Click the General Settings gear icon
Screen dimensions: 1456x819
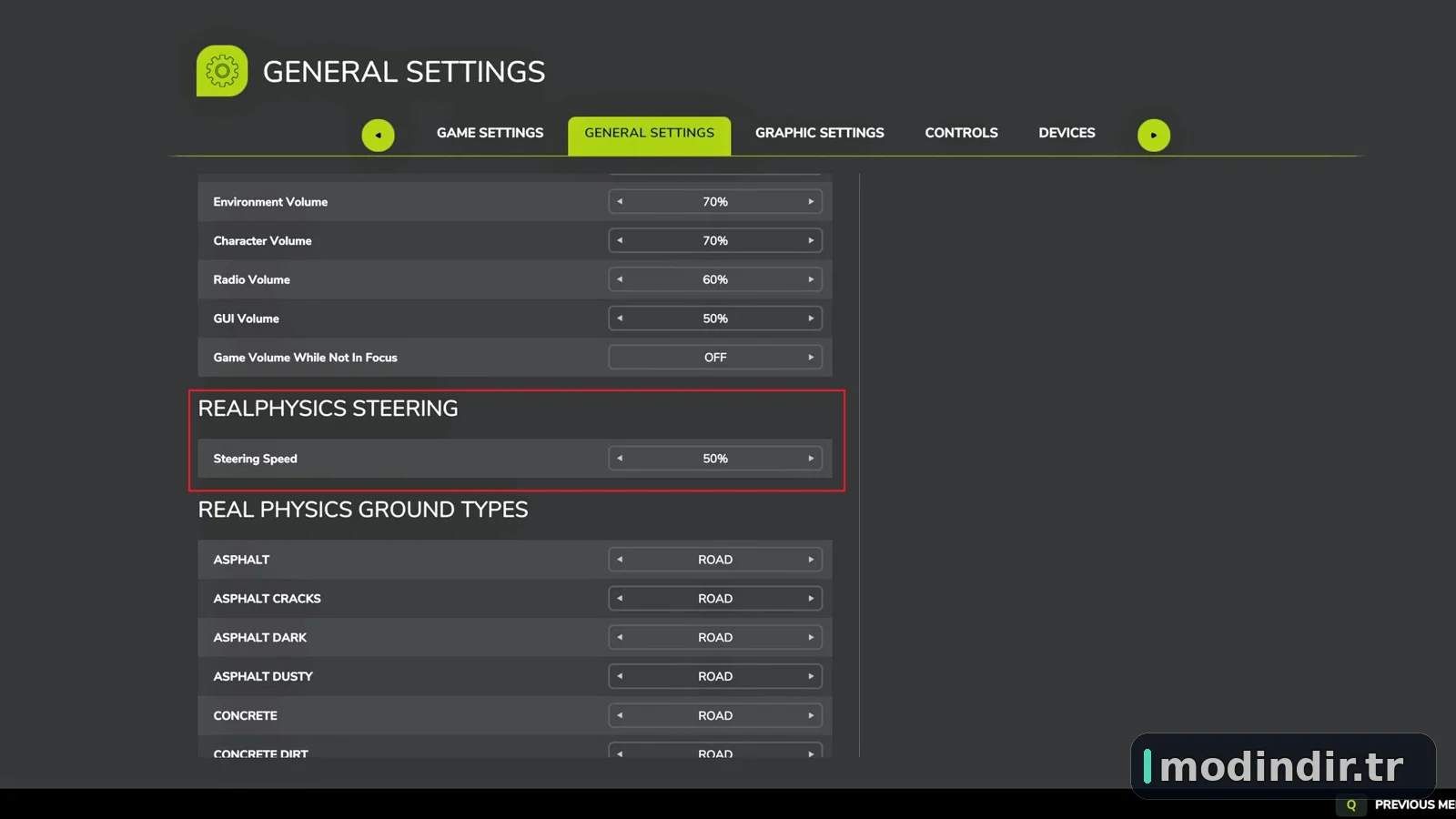click(222, 71)
